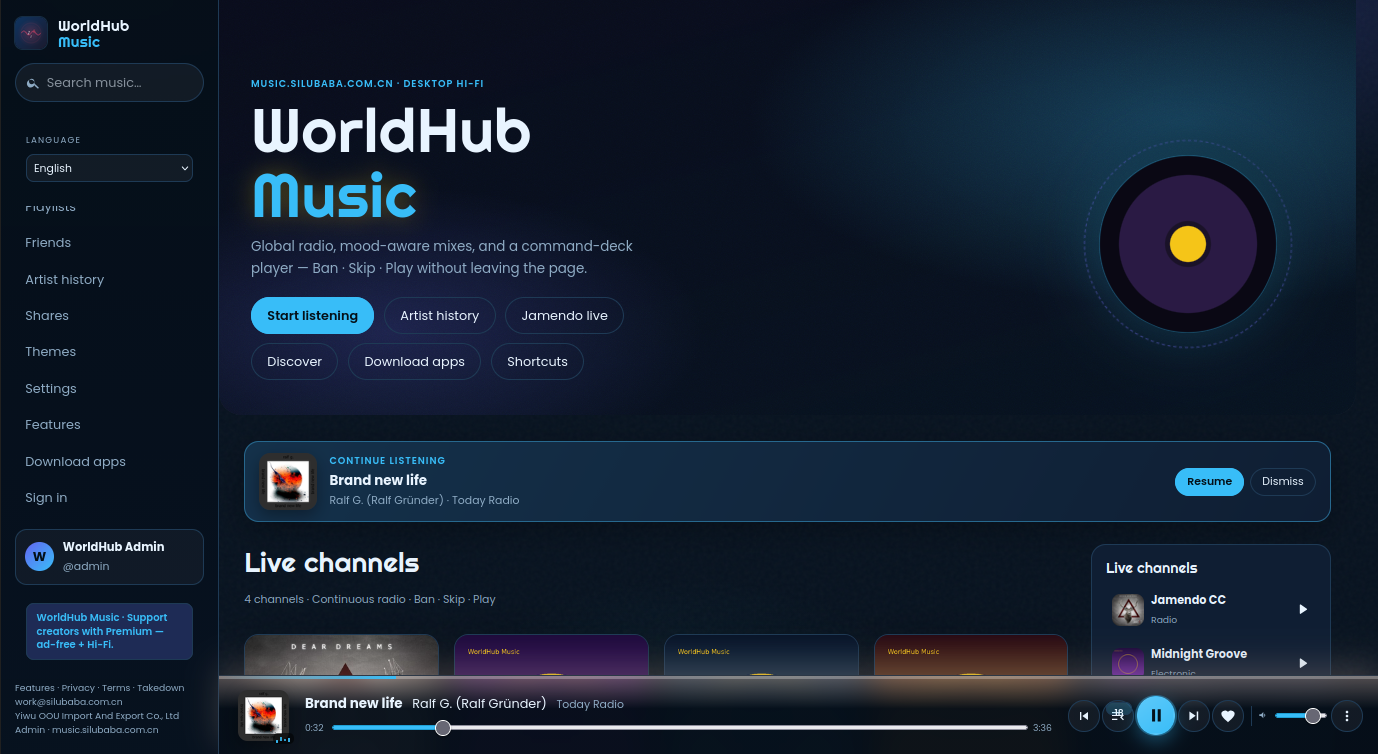The width and height of the screenshot is (1378, 754).
Task: Play the Jamendo CC channel arrow
Action: pos(1303,609)
